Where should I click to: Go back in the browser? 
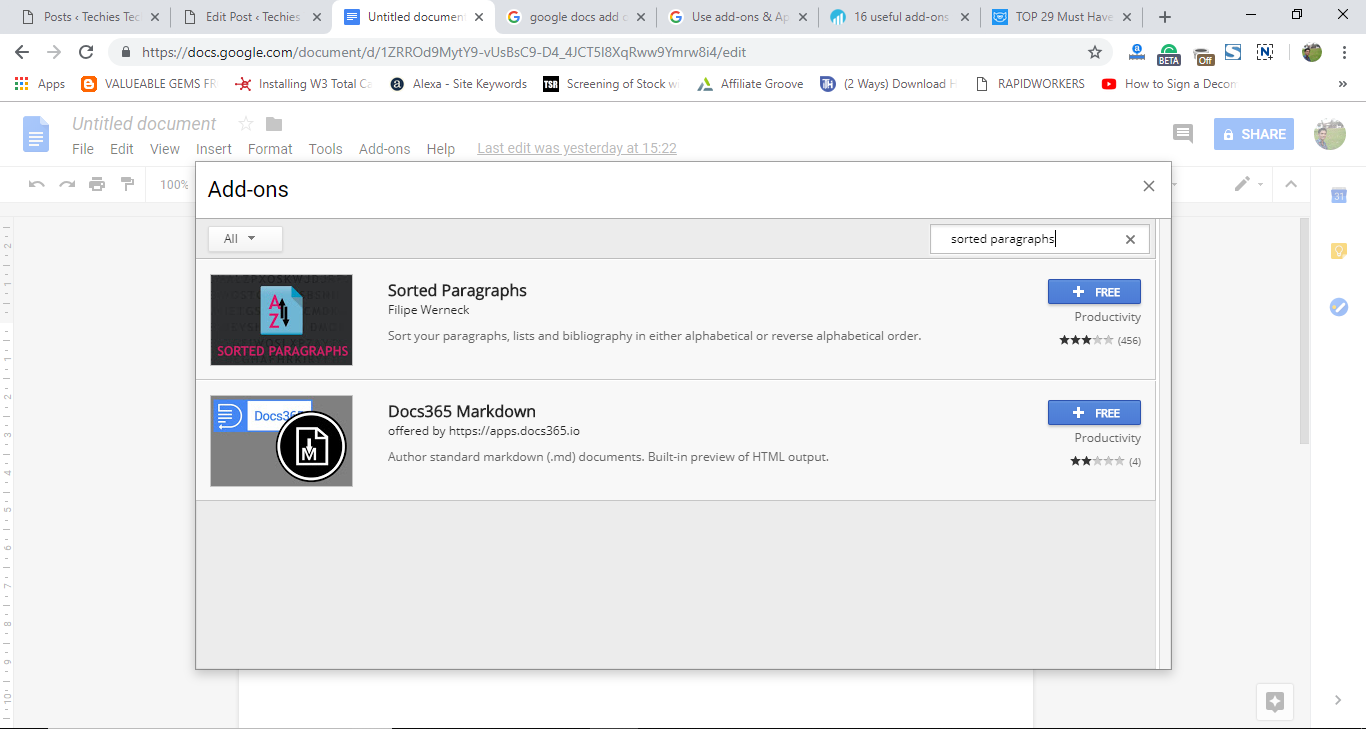click(x=23, y=52)
